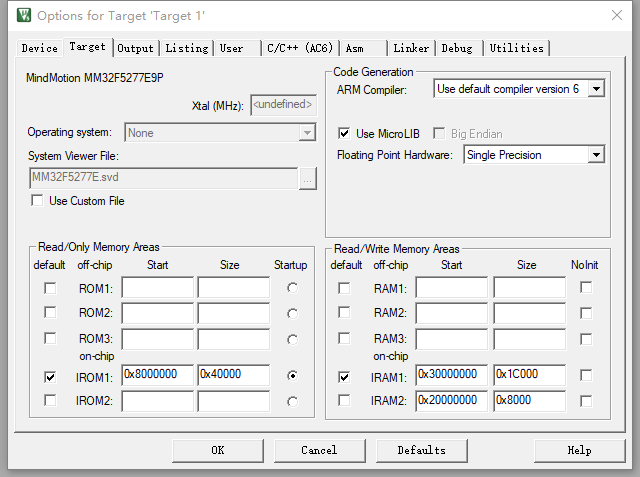
Task: Click the ROM3 Size field
Action: pyautogui.click(x=233, y=339)
